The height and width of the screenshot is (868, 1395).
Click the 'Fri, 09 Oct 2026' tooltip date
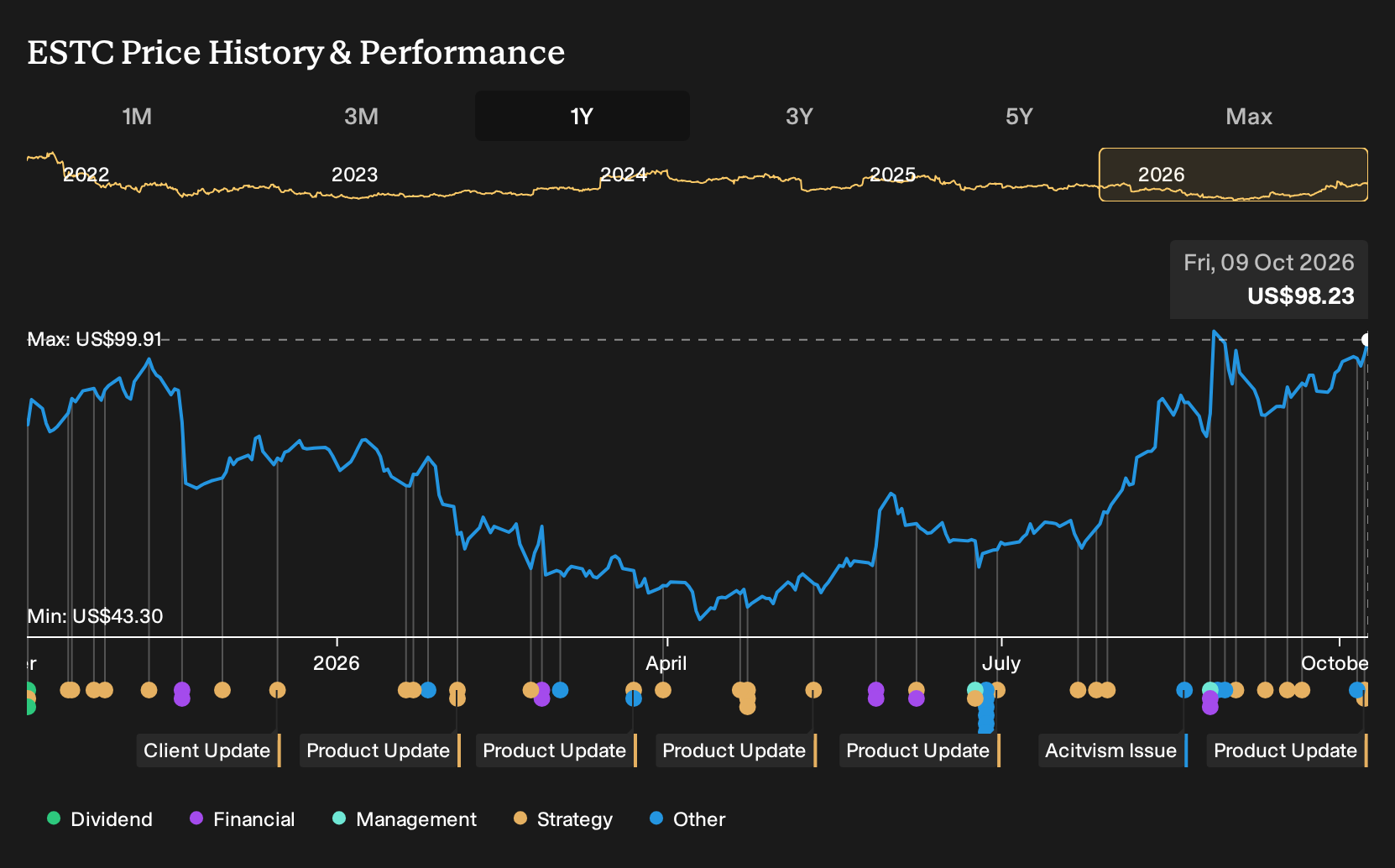[x=1269, y=263]
